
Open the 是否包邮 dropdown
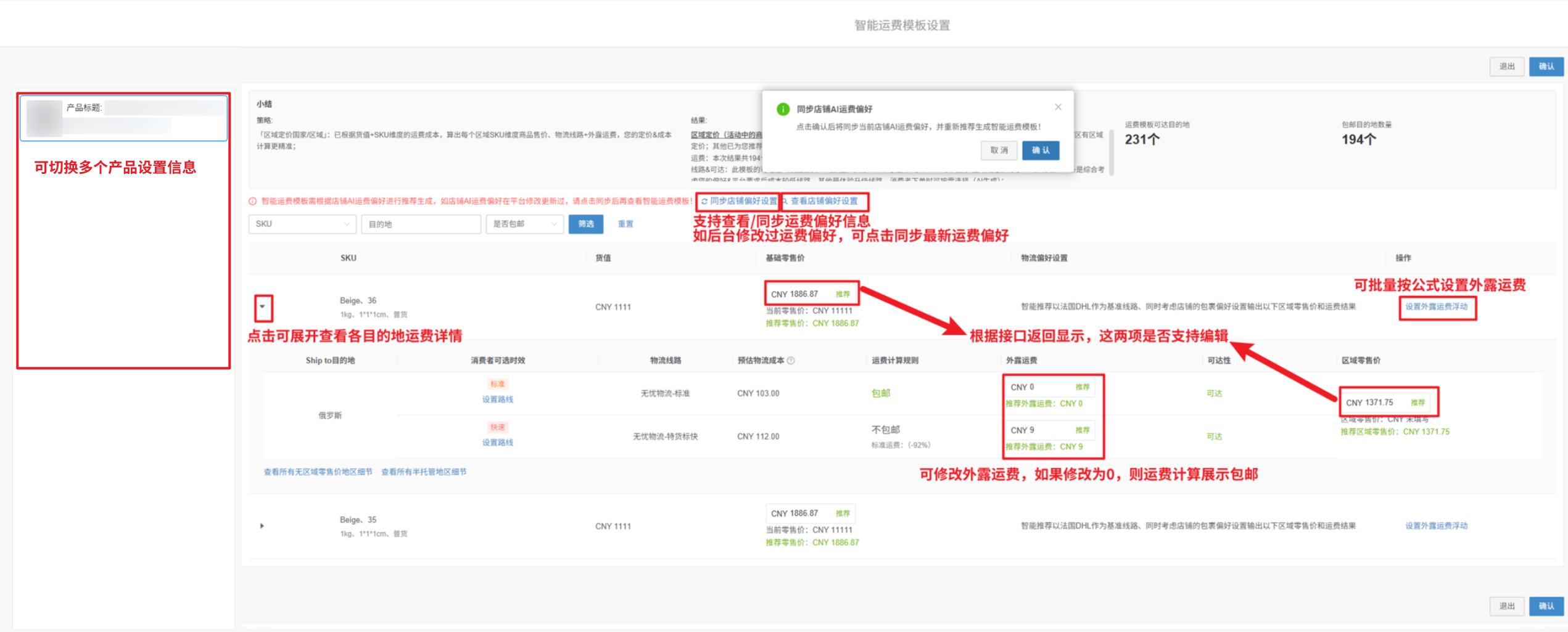click(524, 224)
